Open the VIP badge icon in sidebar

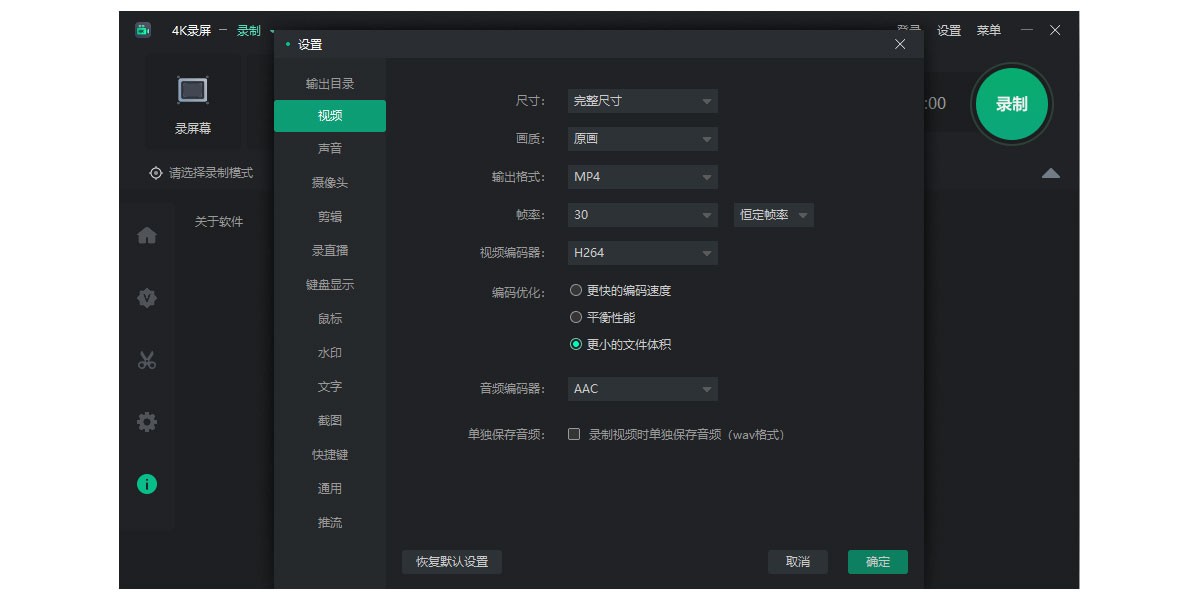coord(147,298)
